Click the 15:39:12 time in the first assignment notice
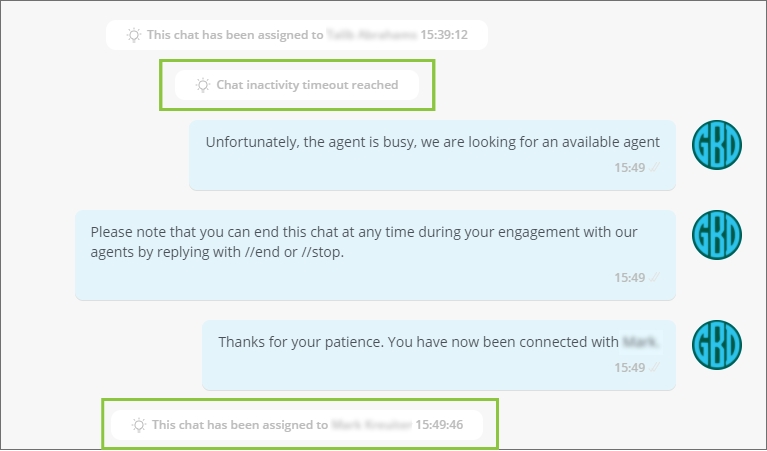The image size is (767, 451). (452, 35)
